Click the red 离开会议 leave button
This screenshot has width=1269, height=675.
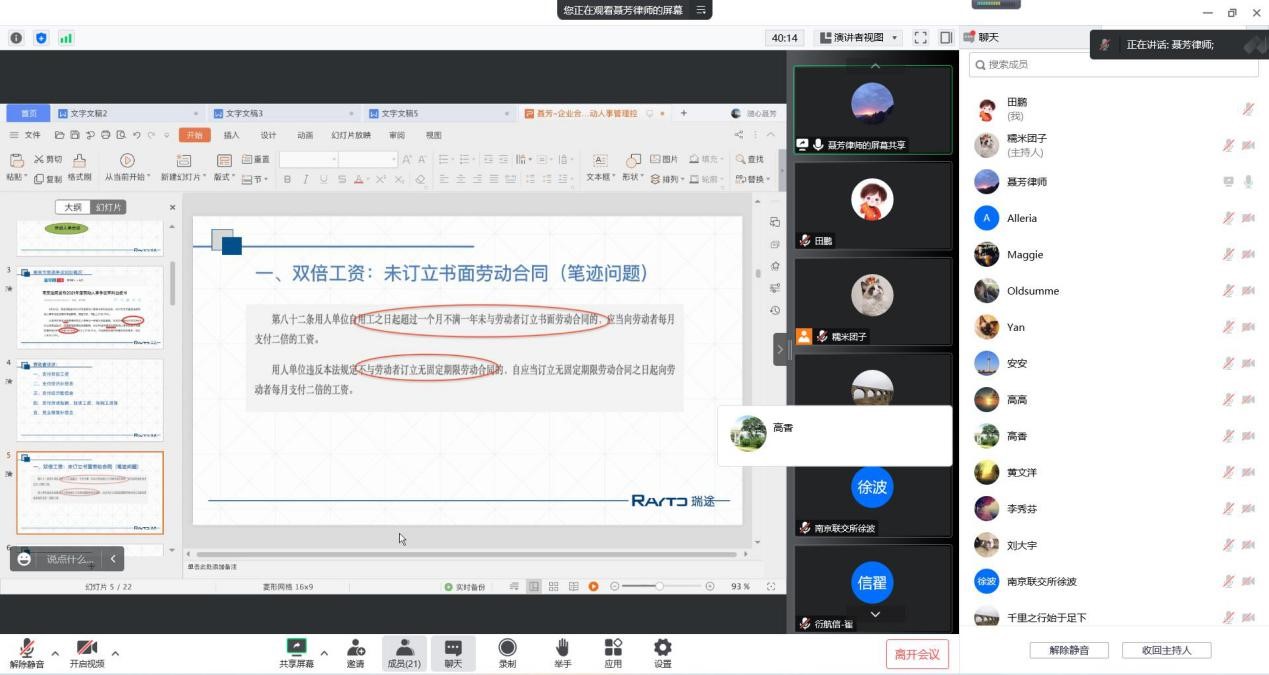pos(917,654)
